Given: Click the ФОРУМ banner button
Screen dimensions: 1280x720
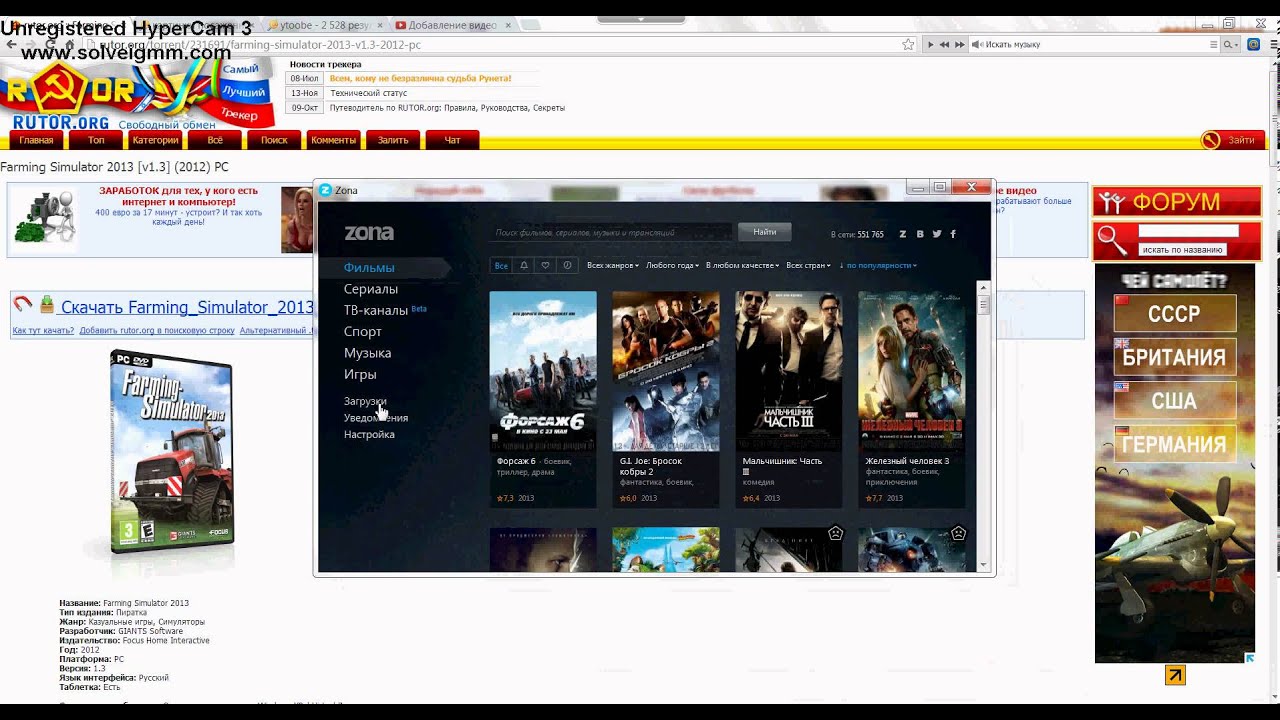Looking at the screenshot, I should click(x=1177, y=202).
